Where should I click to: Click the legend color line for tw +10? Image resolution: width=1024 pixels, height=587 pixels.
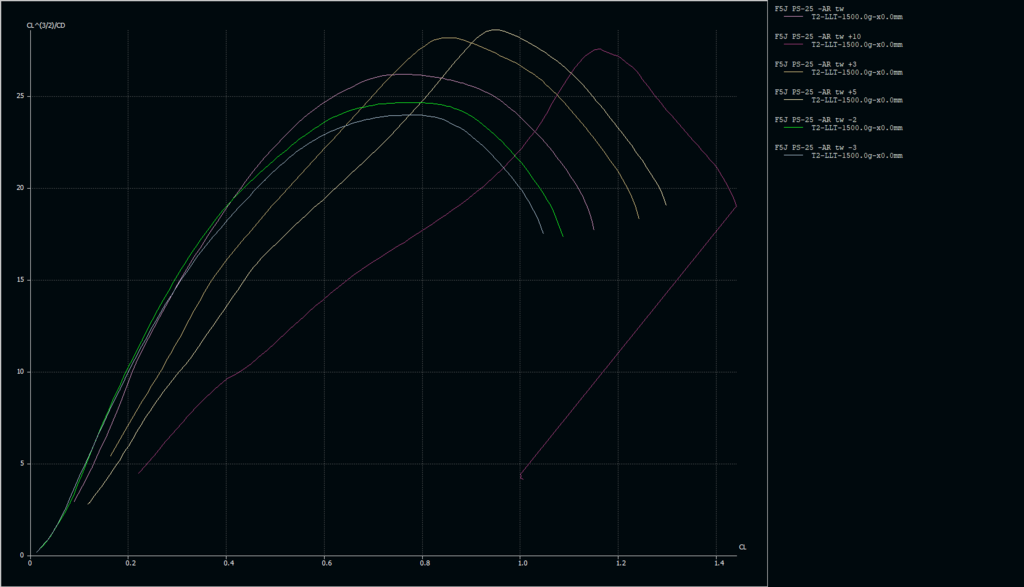tap(795, 45)
